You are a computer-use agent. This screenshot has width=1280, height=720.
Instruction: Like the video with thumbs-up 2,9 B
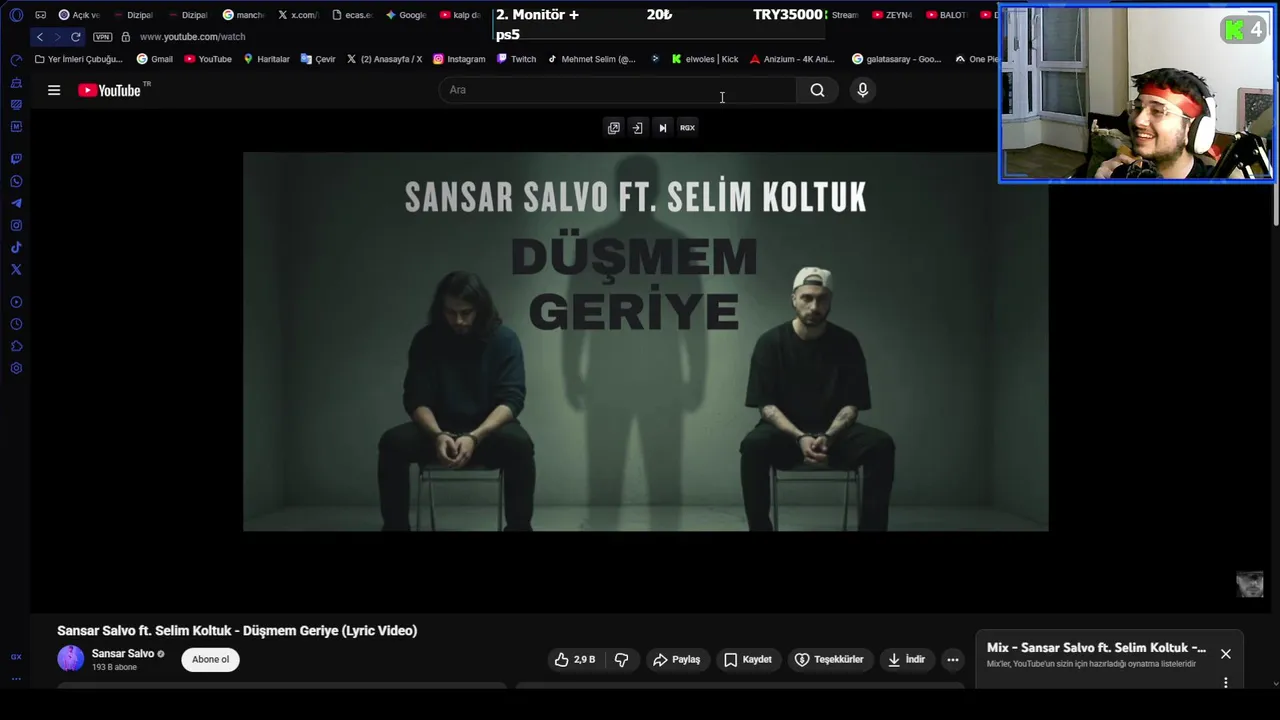click(x=575, y=659)
